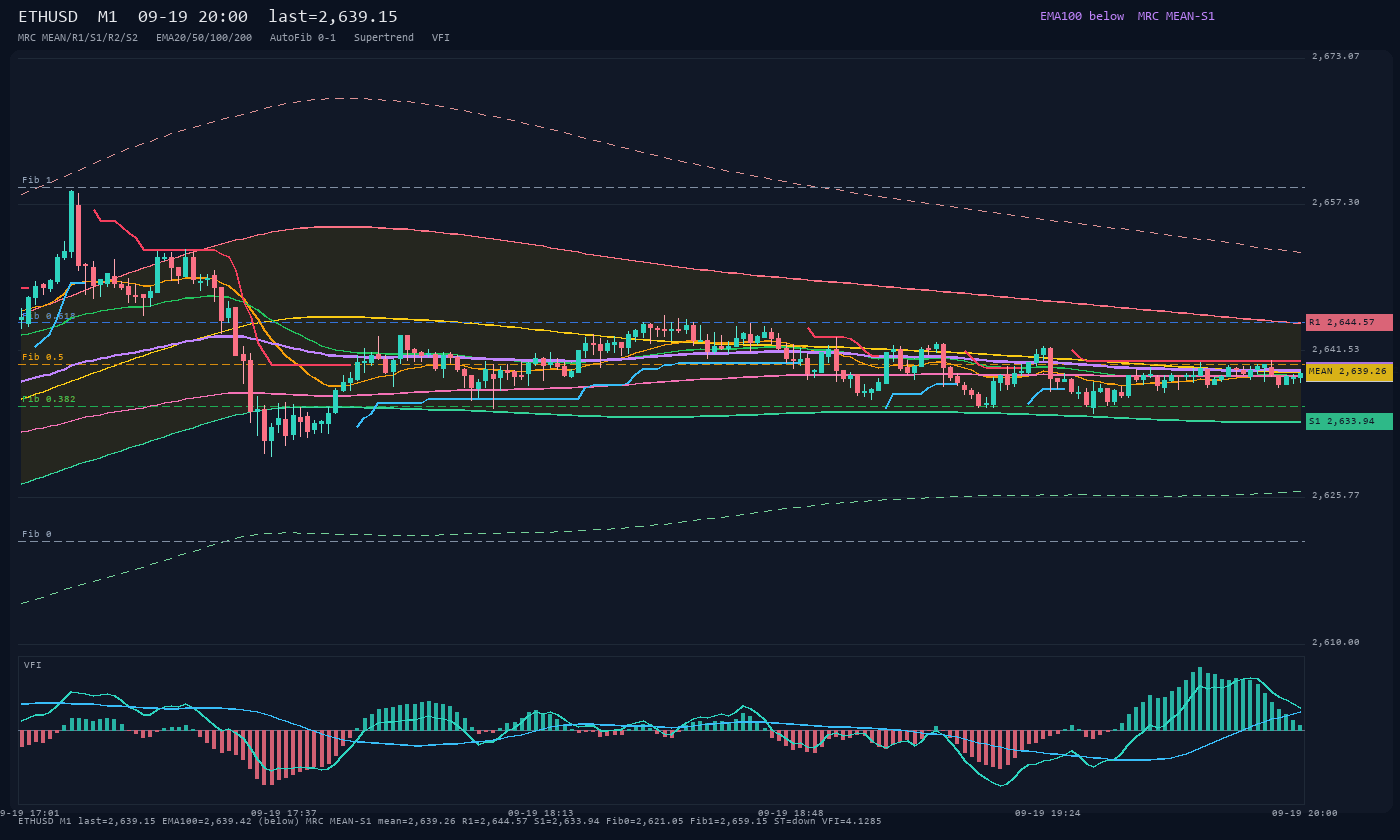This screenshot has width=1400, height=840.
Task: Select the 09-19 17:37 time axis label
Action: coord(284,813)
